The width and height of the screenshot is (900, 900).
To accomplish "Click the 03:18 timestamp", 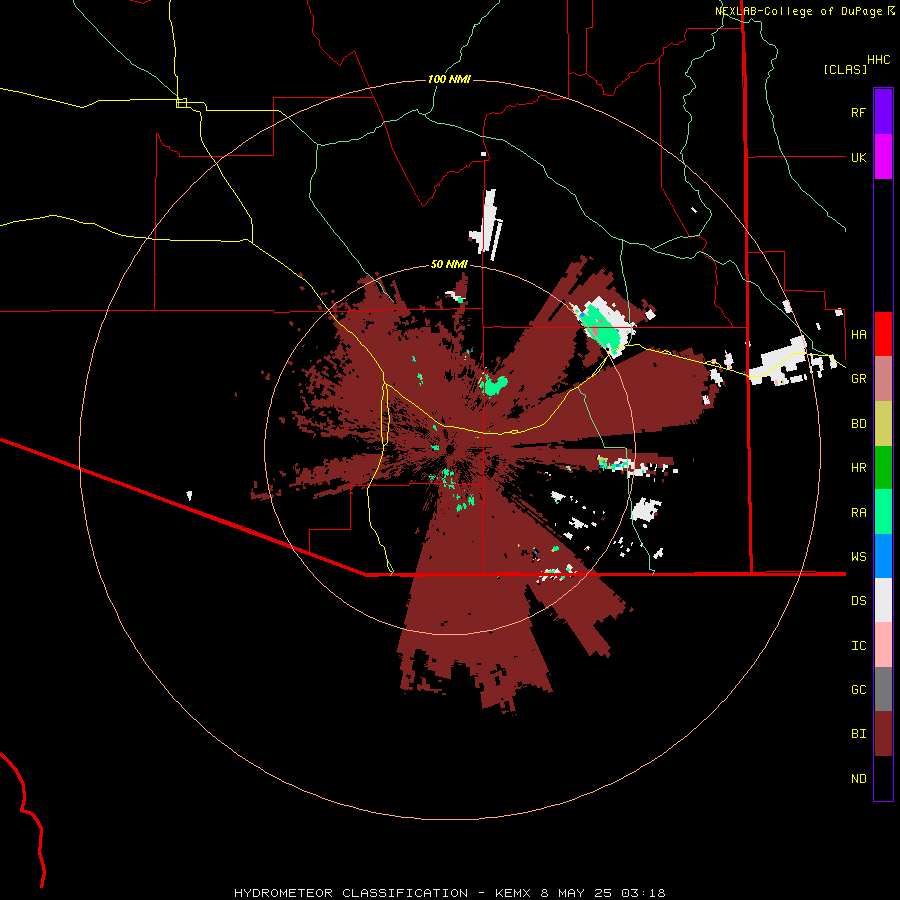I will tap(643, 893).
